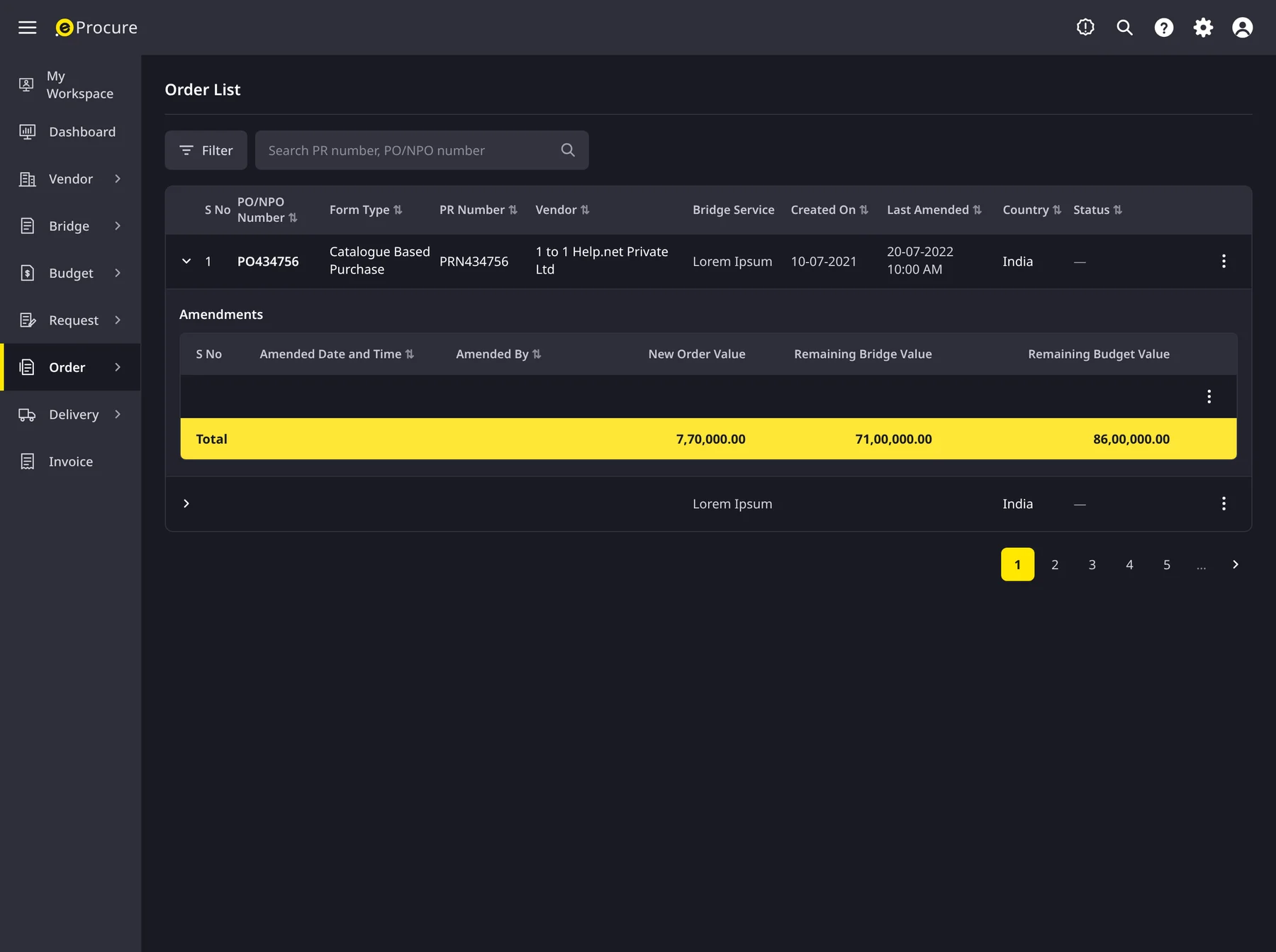
Task: Open settings gear icon
Action: pyautogui.click(x=1203, y=28)
